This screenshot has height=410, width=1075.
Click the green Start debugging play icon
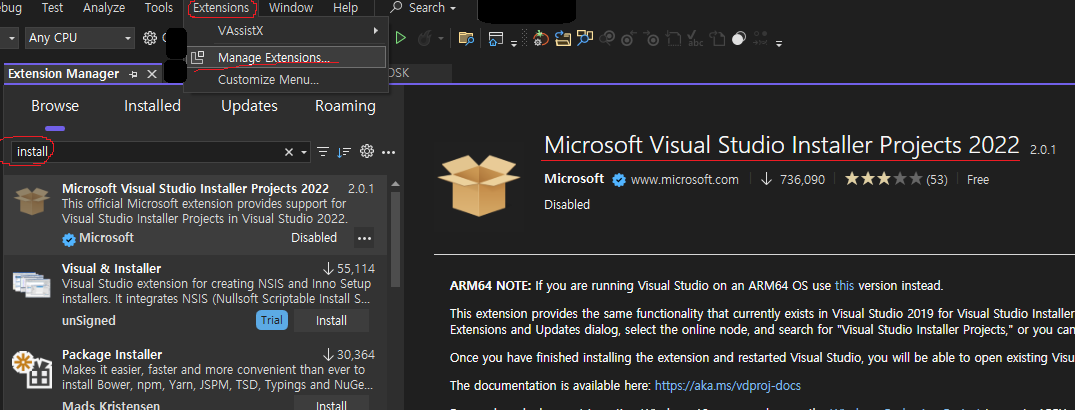401,38
